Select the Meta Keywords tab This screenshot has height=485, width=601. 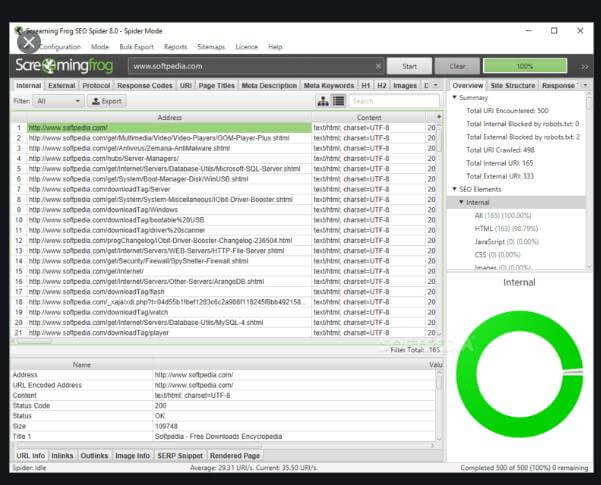tap(329, 85)
